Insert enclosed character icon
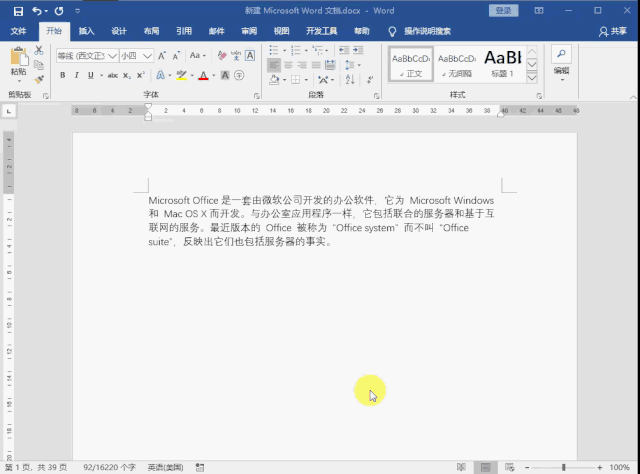Image resolution: width=640 pixels, height=474 pixels. pyautogui.click(x=239, y=75)
